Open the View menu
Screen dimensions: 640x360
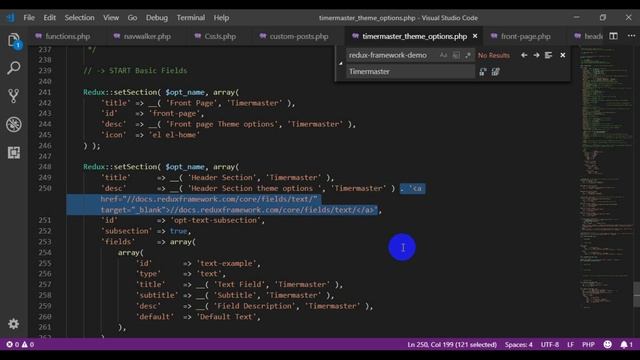click(x=111, y=18)
